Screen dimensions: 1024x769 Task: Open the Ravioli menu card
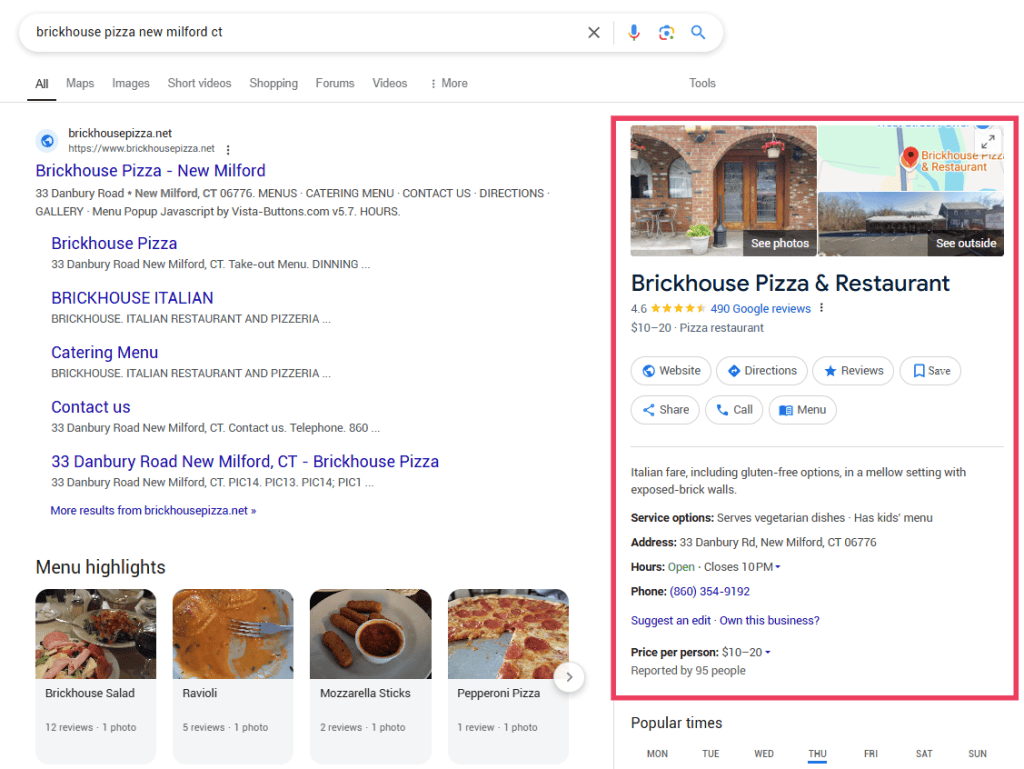point(233,676)
